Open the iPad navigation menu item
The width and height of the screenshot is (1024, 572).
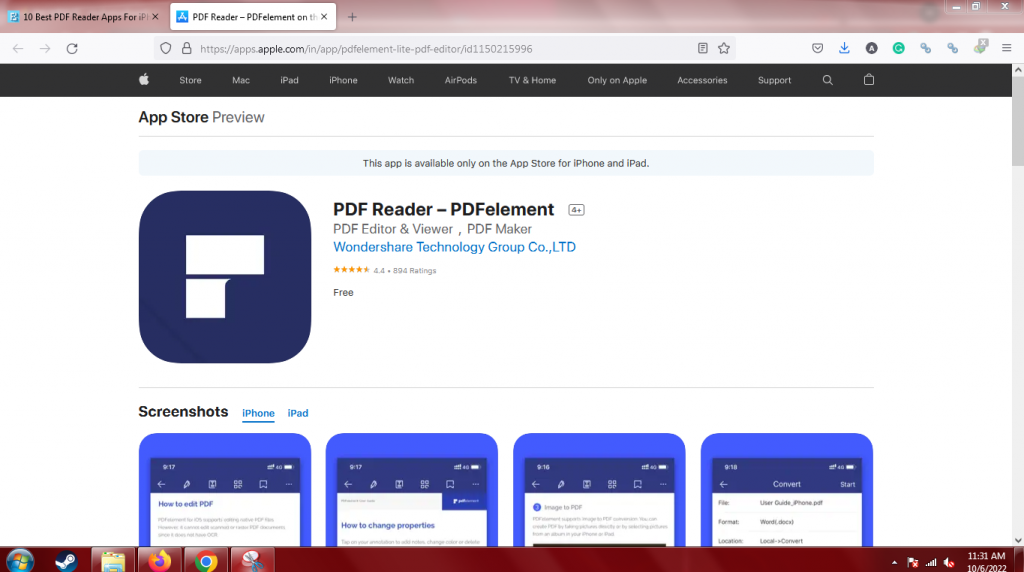coord(289,80)
